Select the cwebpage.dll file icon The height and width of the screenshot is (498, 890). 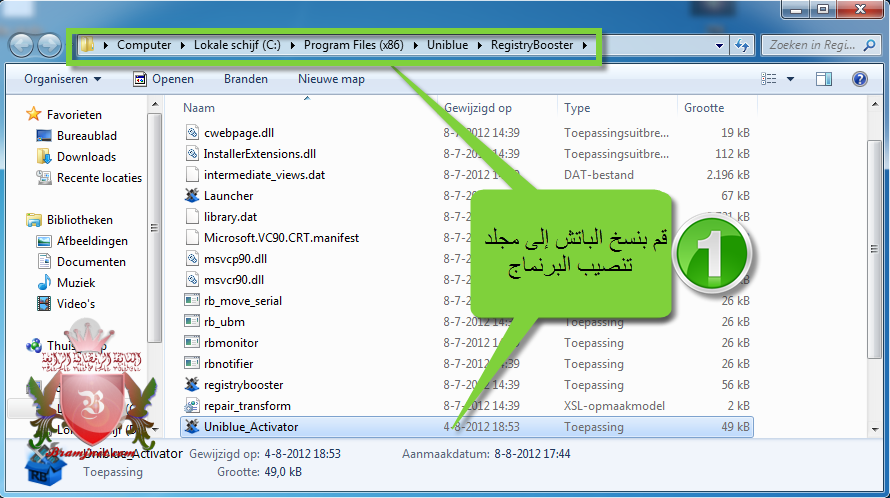[192, 133]
